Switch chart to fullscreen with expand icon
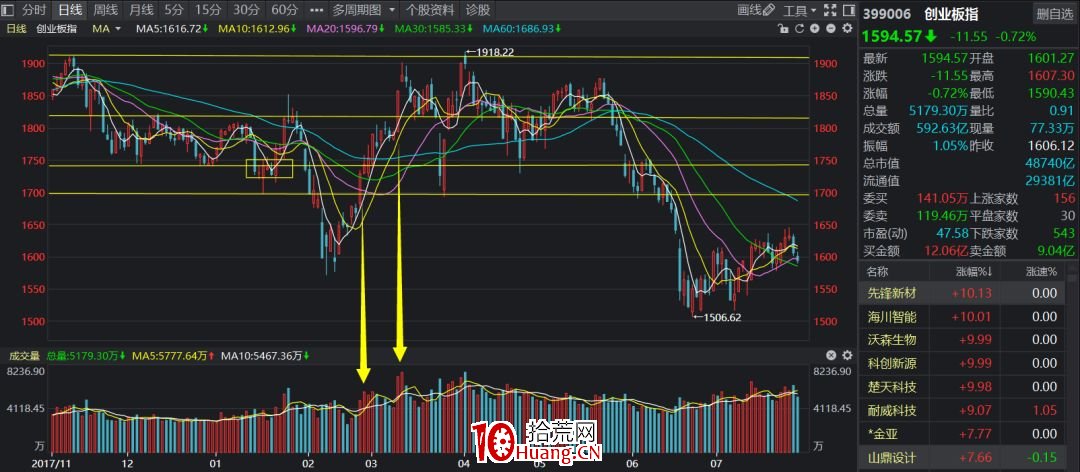The height and width of the screenshot is (472, 1080). [829, 10]
